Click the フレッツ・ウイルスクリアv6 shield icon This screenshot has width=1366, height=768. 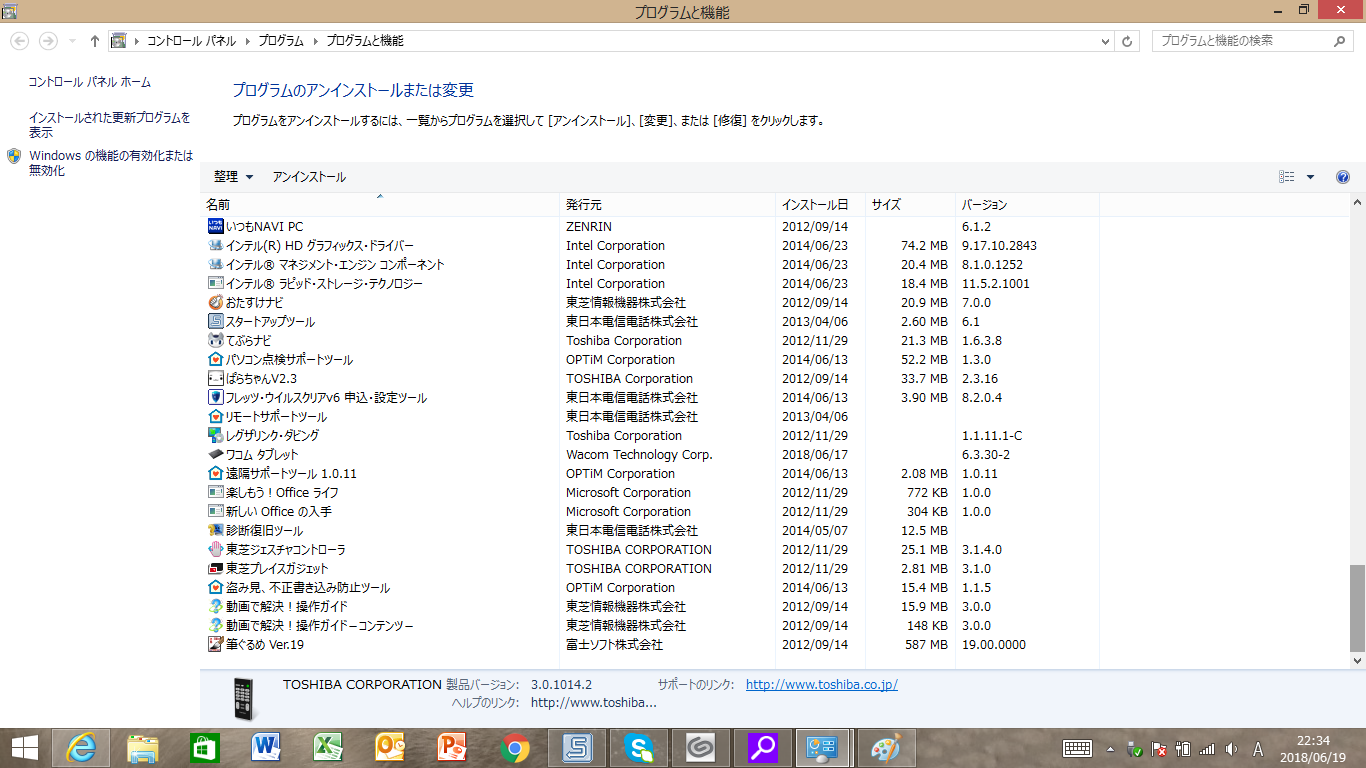(215, 397)
